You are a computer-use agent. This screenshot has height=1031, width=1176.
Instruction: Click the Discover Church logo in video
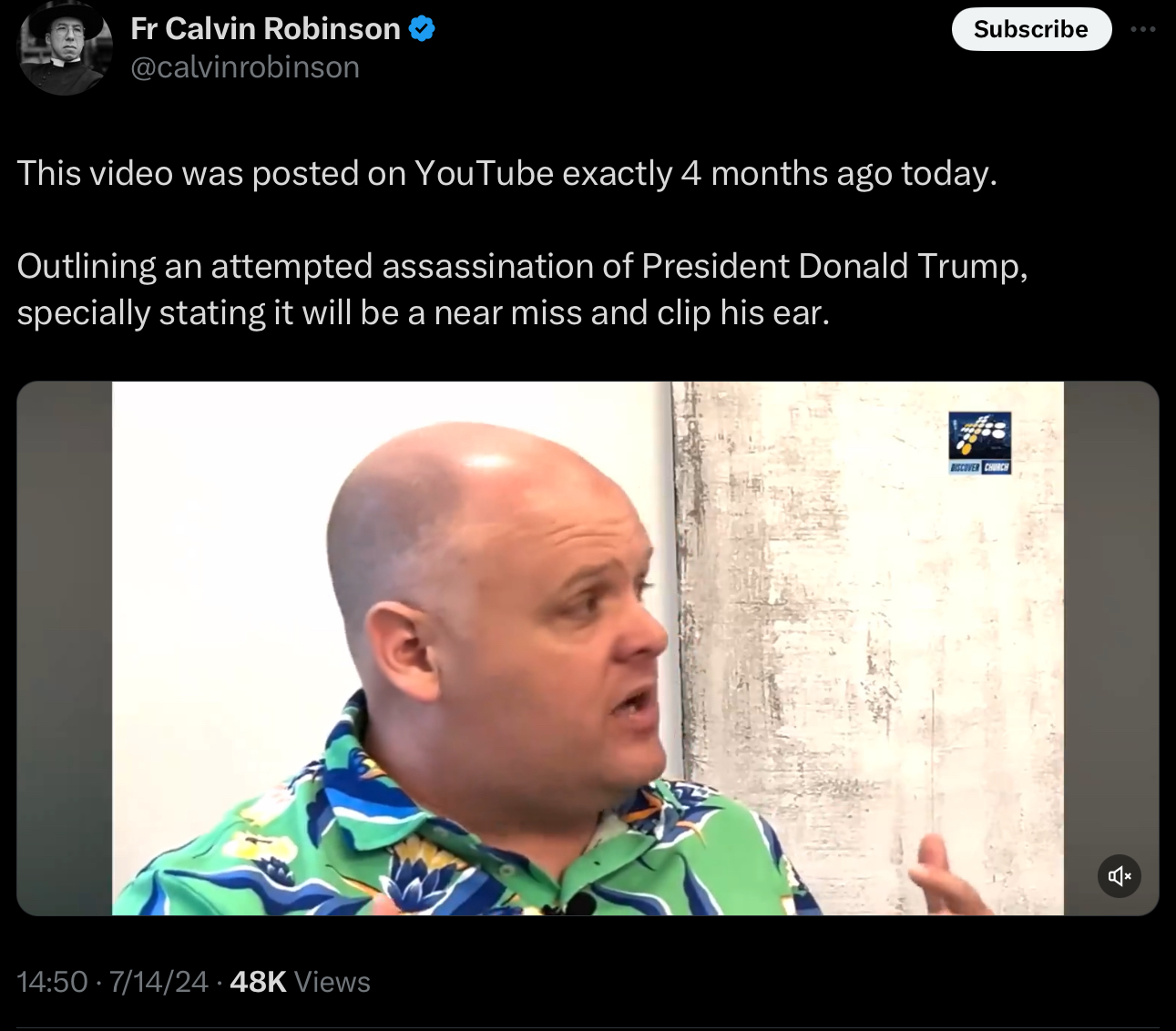(x=980, y=443)
